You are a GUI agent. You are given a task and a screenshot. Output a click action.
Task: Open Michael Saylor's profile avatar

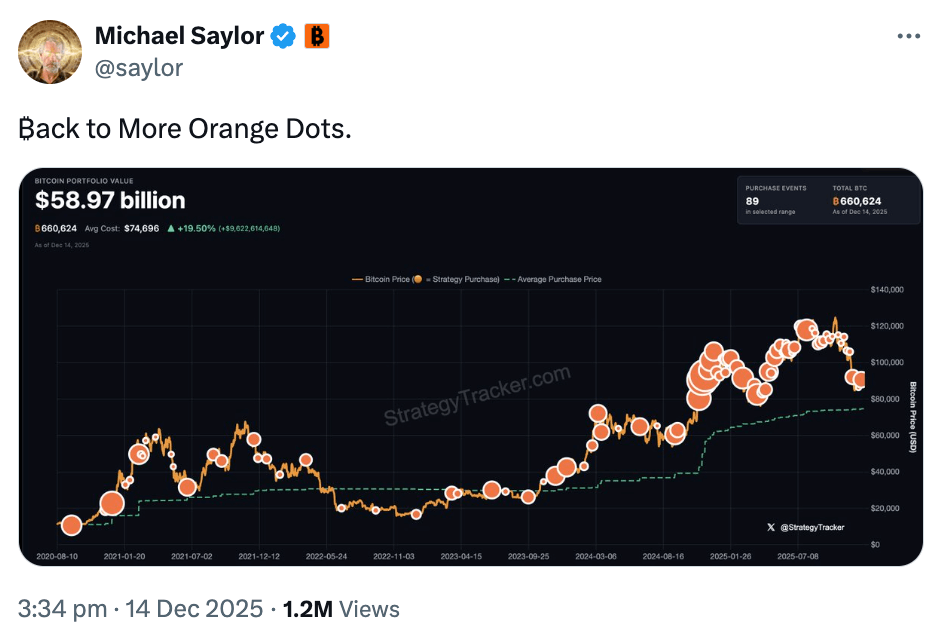pos(50,51)
